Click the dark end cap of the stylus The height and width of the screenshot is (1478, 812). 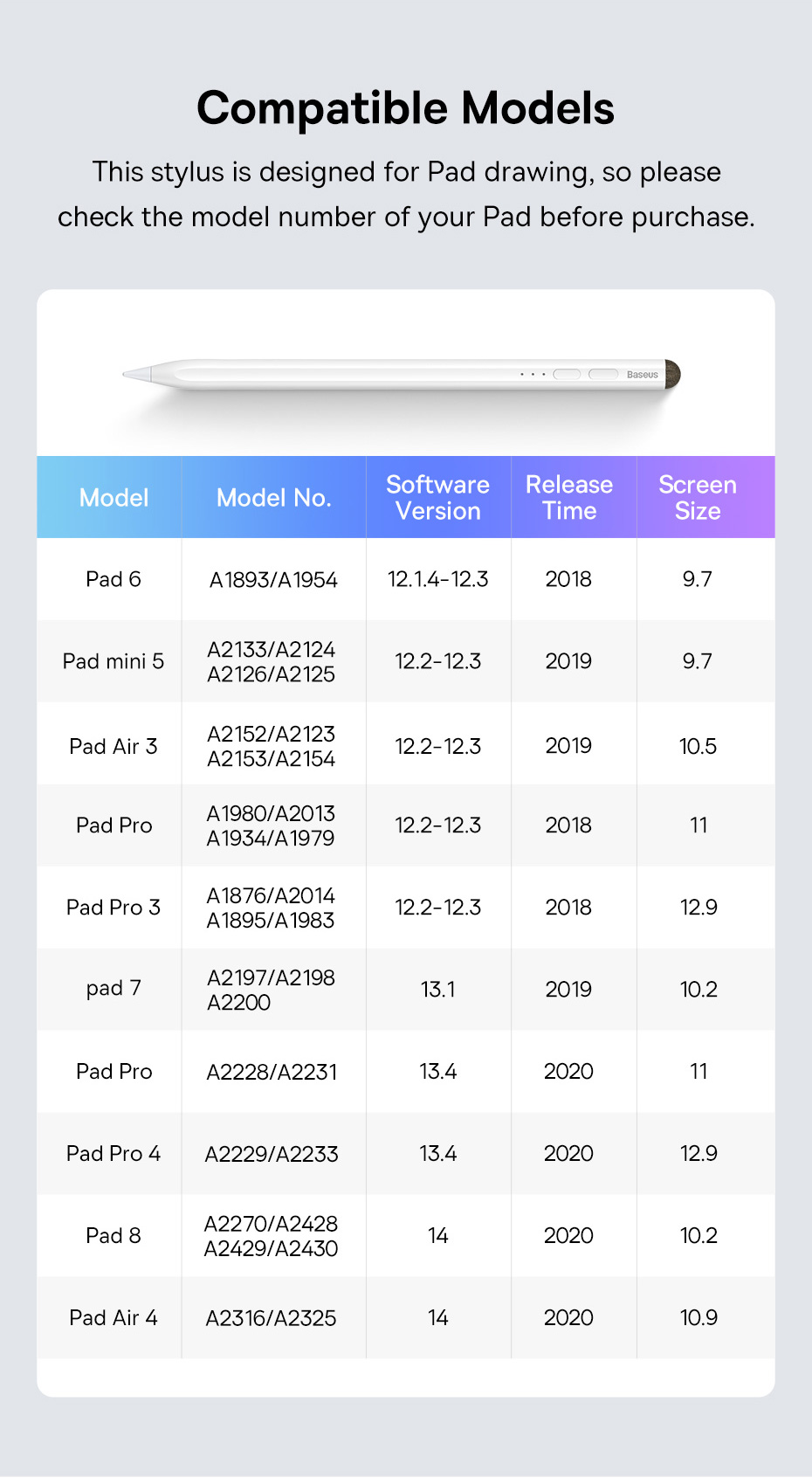672,374
